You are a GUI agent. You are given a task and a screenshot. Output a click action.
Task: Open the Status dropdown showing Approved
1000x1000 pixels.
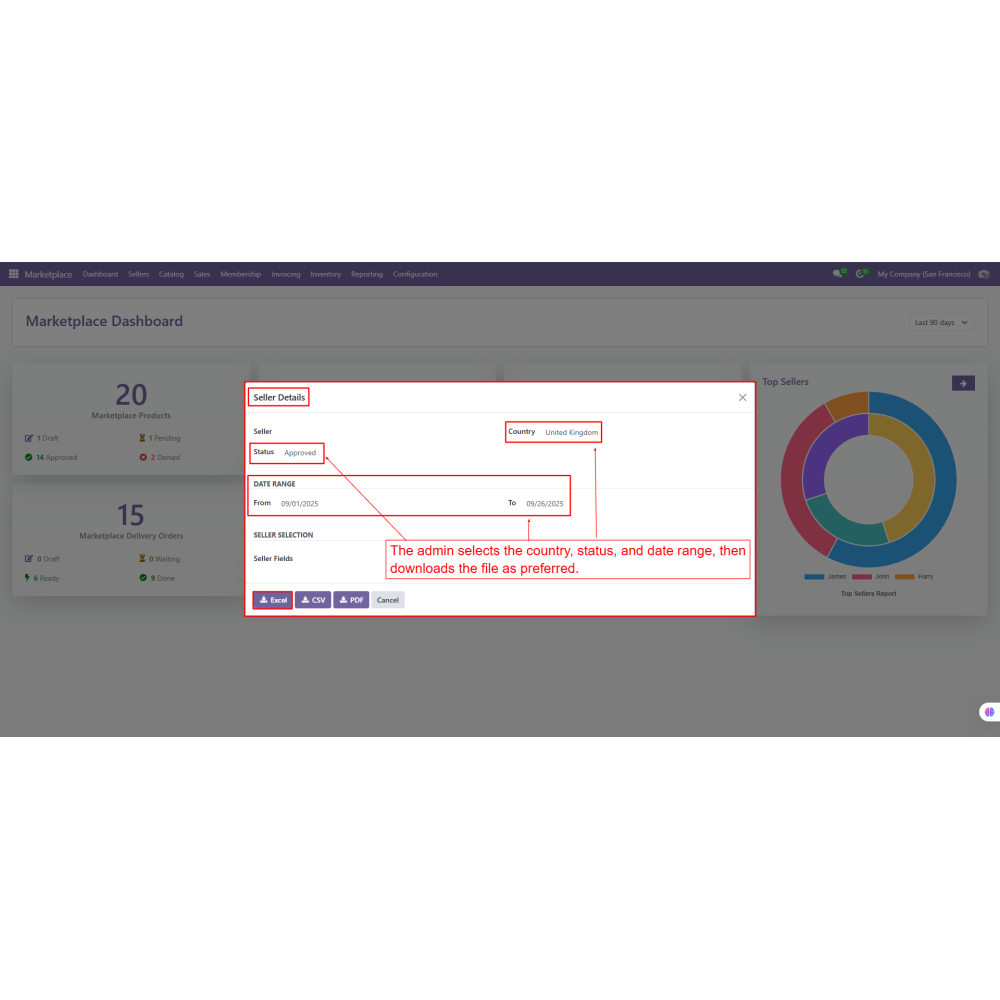pos(300,453)
